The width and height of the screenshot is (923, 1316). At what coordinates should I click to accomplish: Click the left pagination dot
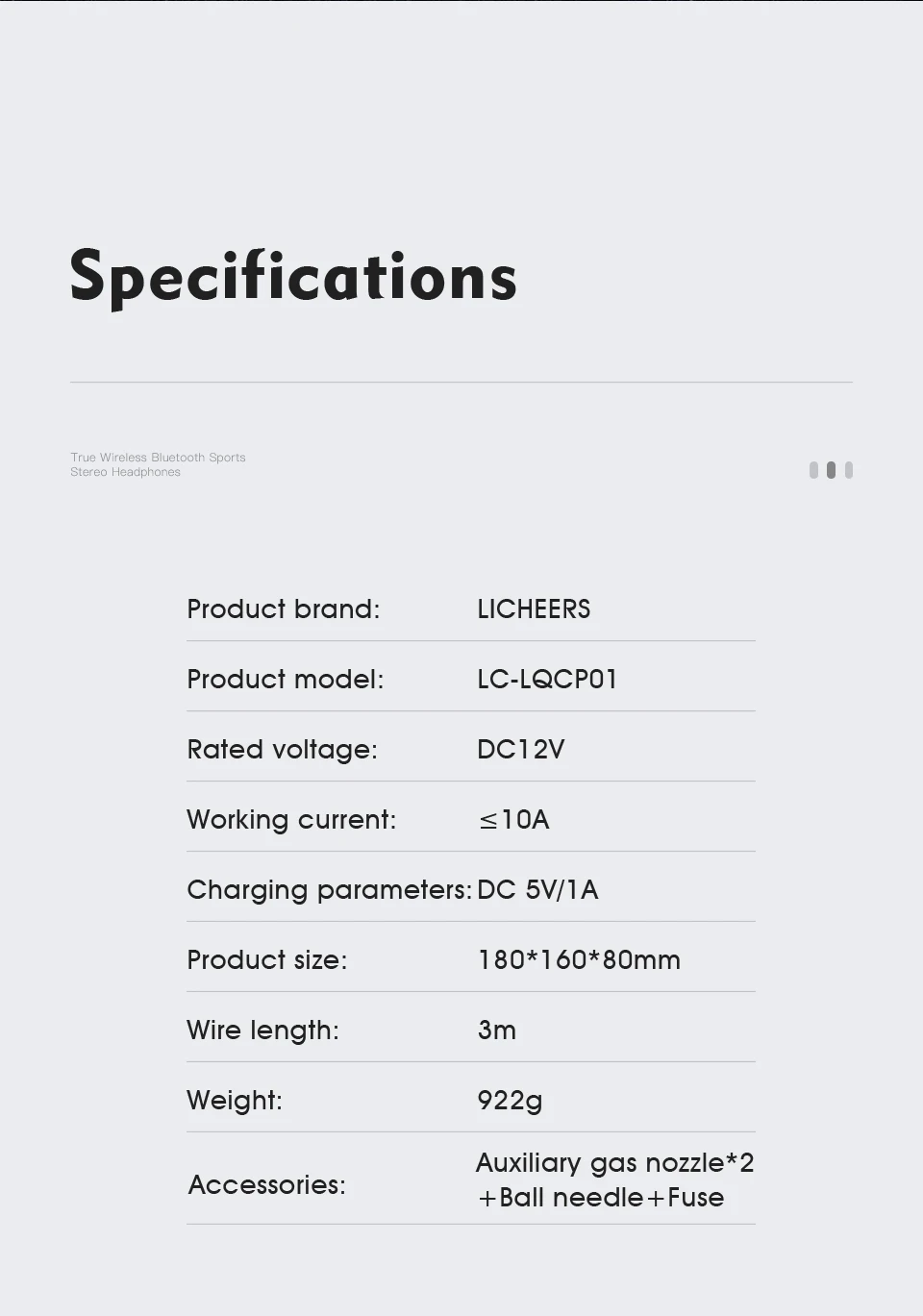click(814, 470)
